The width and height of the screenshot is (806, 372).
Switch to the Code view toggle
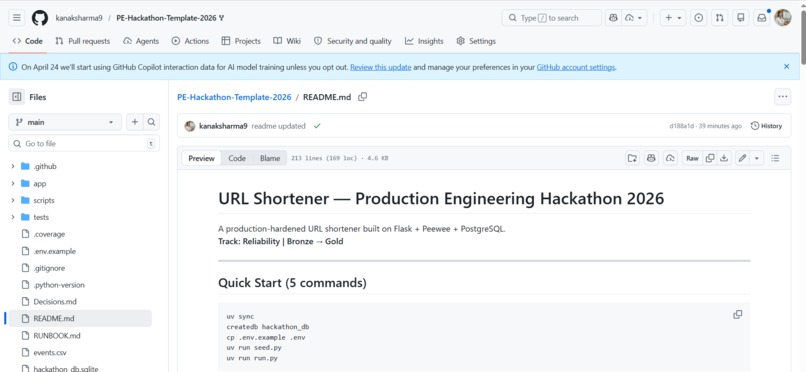click(237, 158)
